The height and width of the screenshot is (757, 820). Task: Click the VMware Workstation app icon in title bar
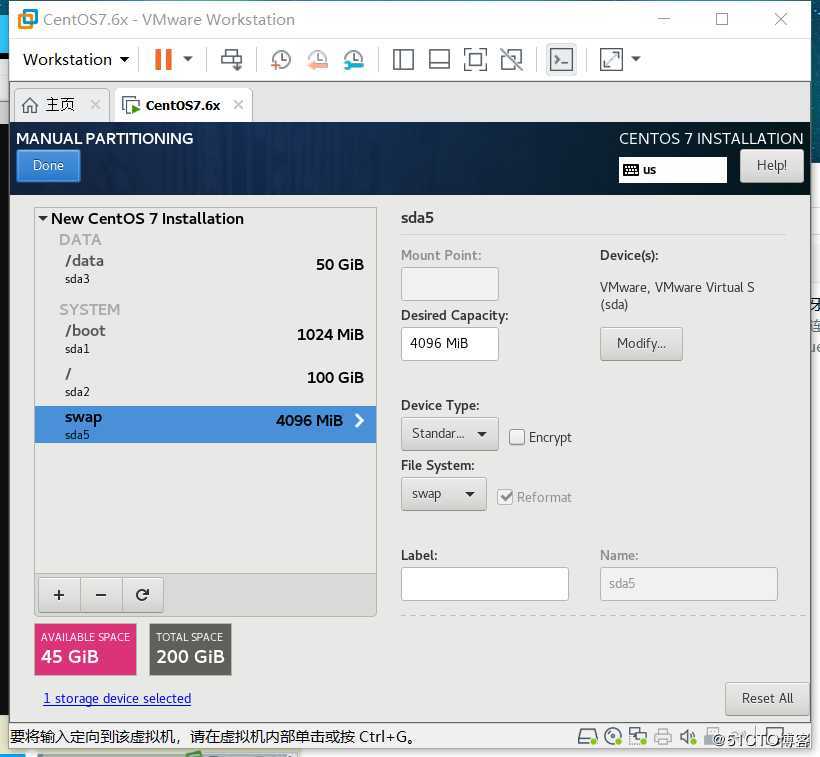click(x=28, y=19)
